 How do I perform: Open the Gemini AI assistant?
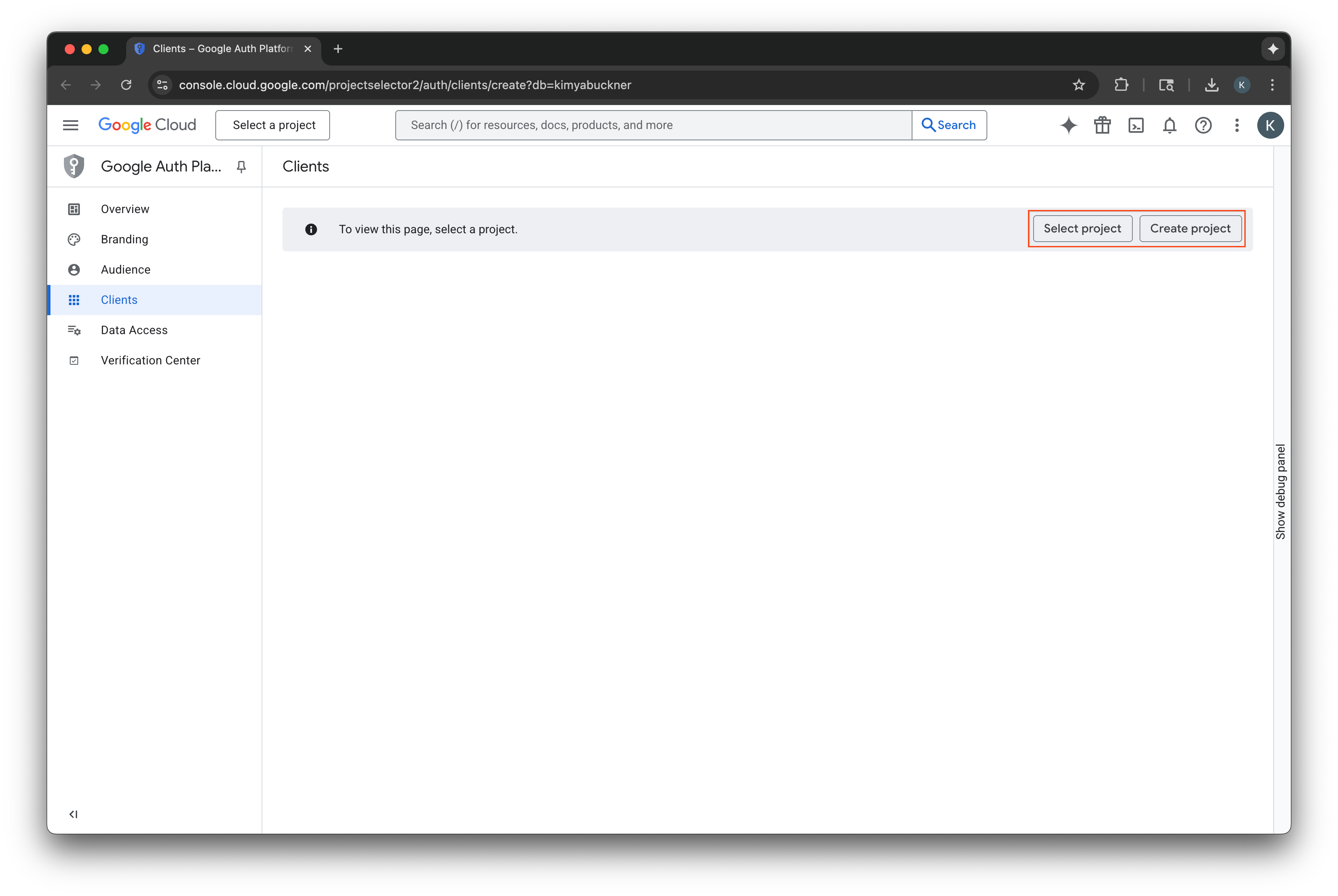pos(1068,125)
